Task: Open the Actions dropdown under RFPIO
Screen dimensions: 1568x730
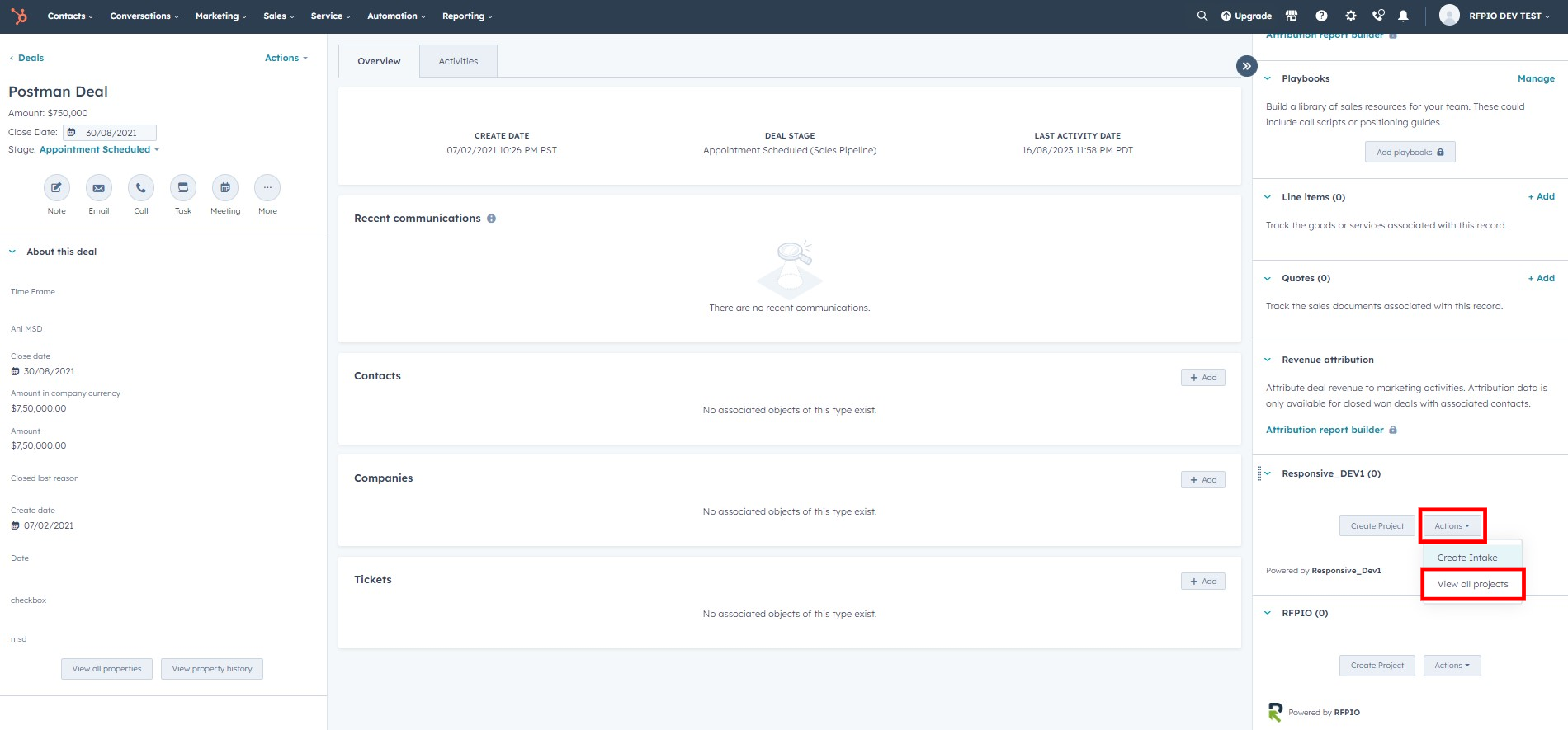Action: point(1452,666)
